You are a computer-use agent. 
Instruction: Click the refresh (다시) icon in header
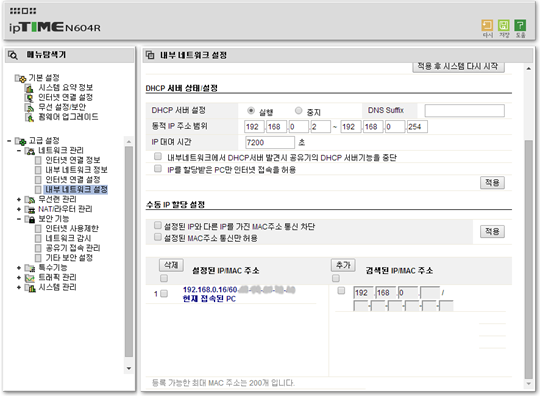pos(487,25)
